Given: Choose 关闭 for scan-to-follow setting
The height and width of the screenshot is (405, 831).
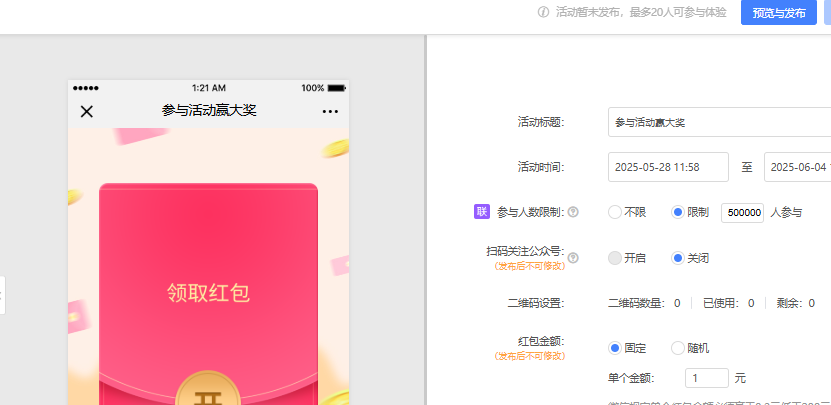Looking at the screenshot, I should coord(678,258).
